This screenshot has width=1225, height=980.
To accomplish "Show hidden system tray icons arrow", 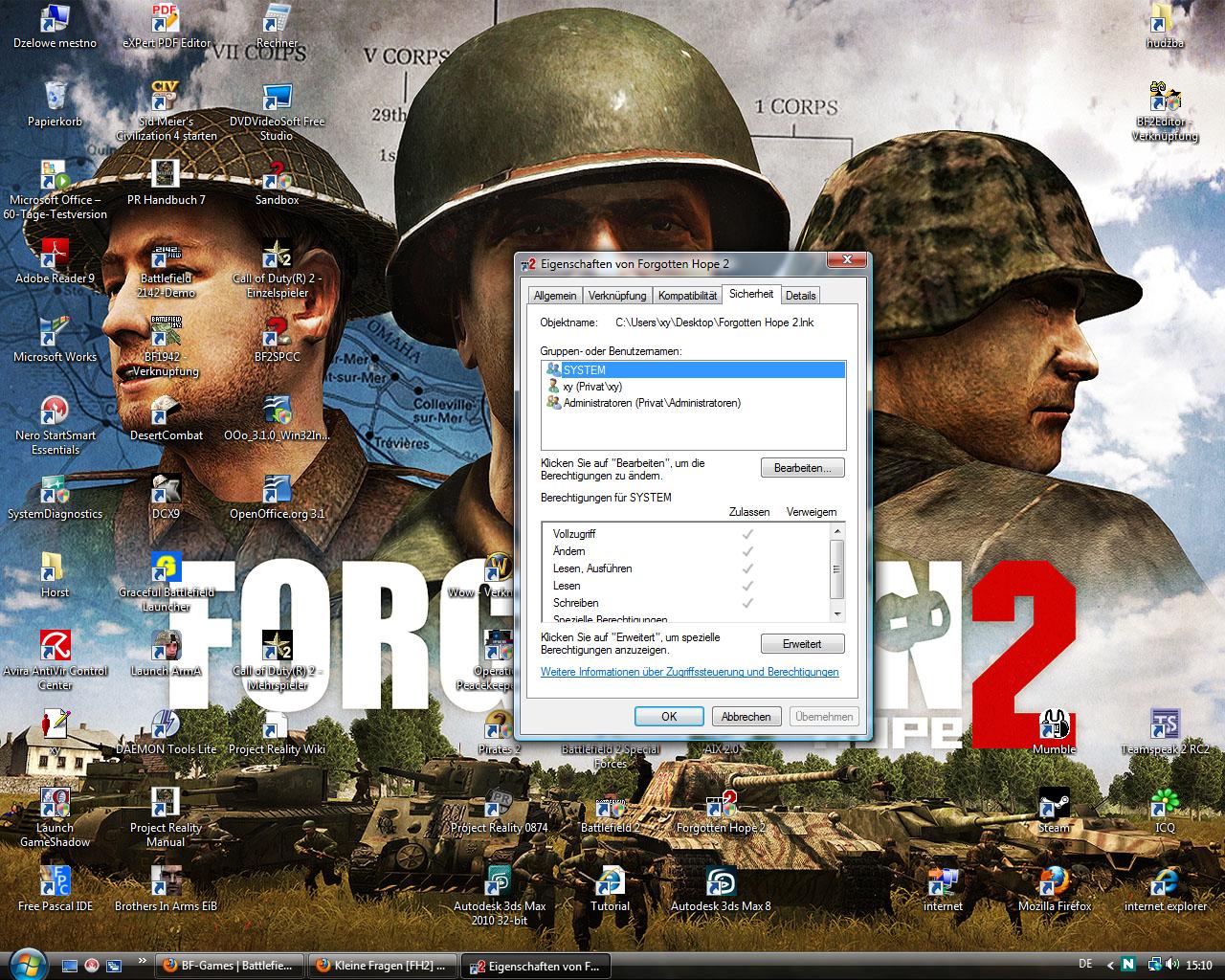I will pyautogui.click(x=1110, y=965).
